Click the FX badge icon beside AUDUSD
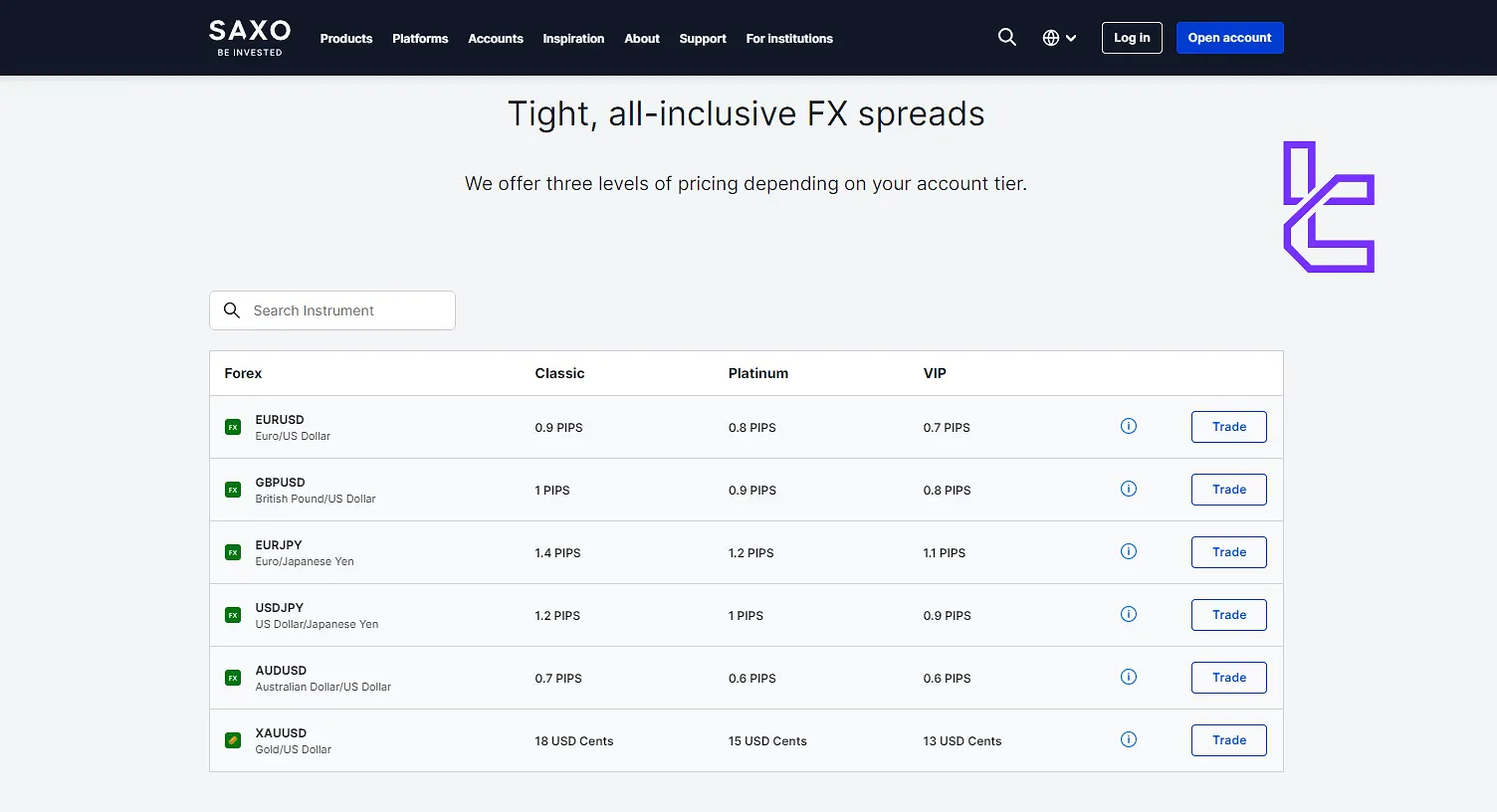 pos(233,678)
